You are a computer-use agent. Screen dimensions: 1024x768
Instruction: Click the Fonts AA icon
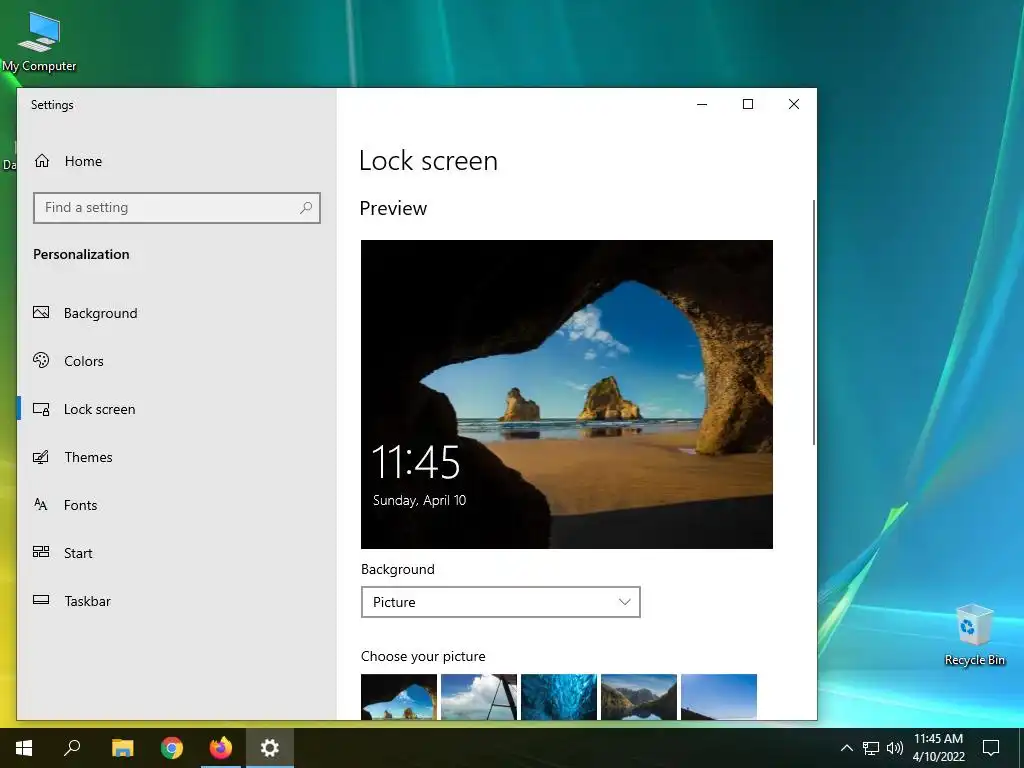click(40, 504)
